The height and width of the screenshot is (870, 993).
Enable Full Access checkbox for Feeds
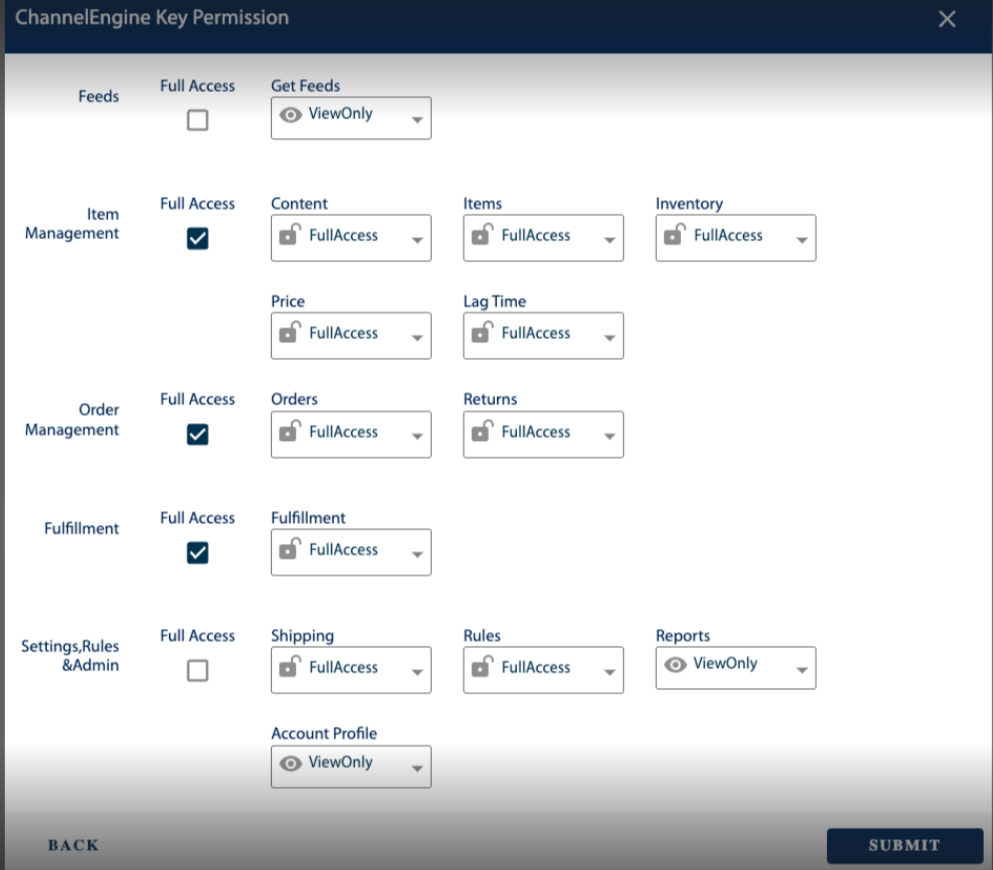point(198,121)
